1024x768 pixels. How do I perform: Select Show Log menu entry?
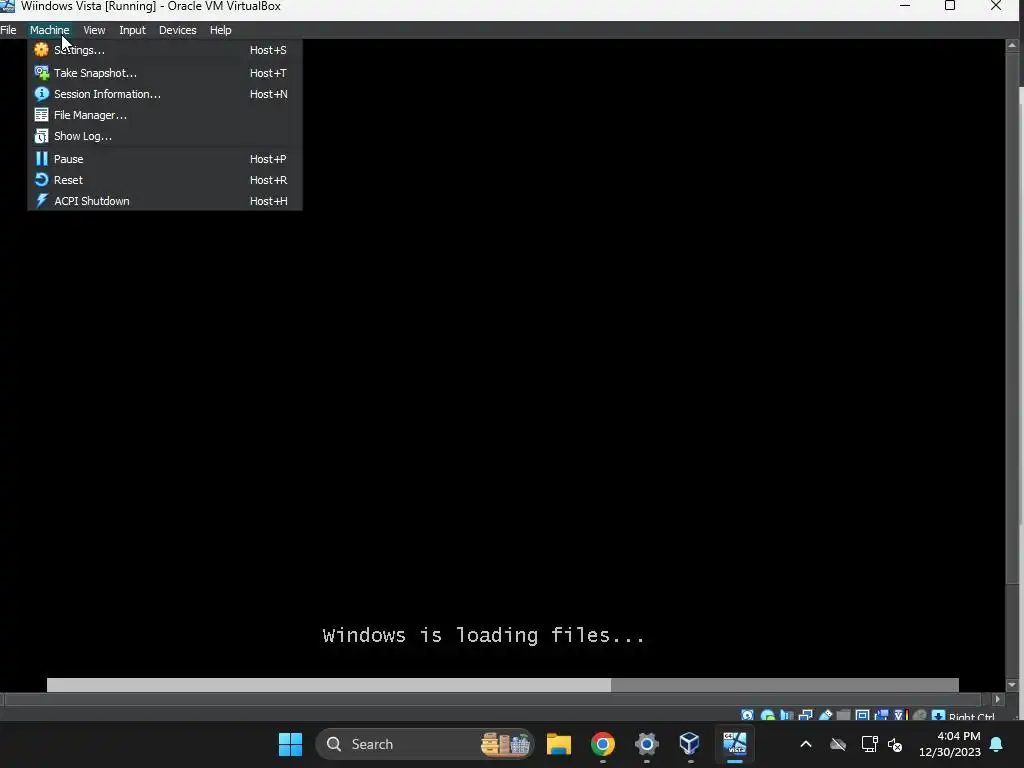(x=165, y=136)
